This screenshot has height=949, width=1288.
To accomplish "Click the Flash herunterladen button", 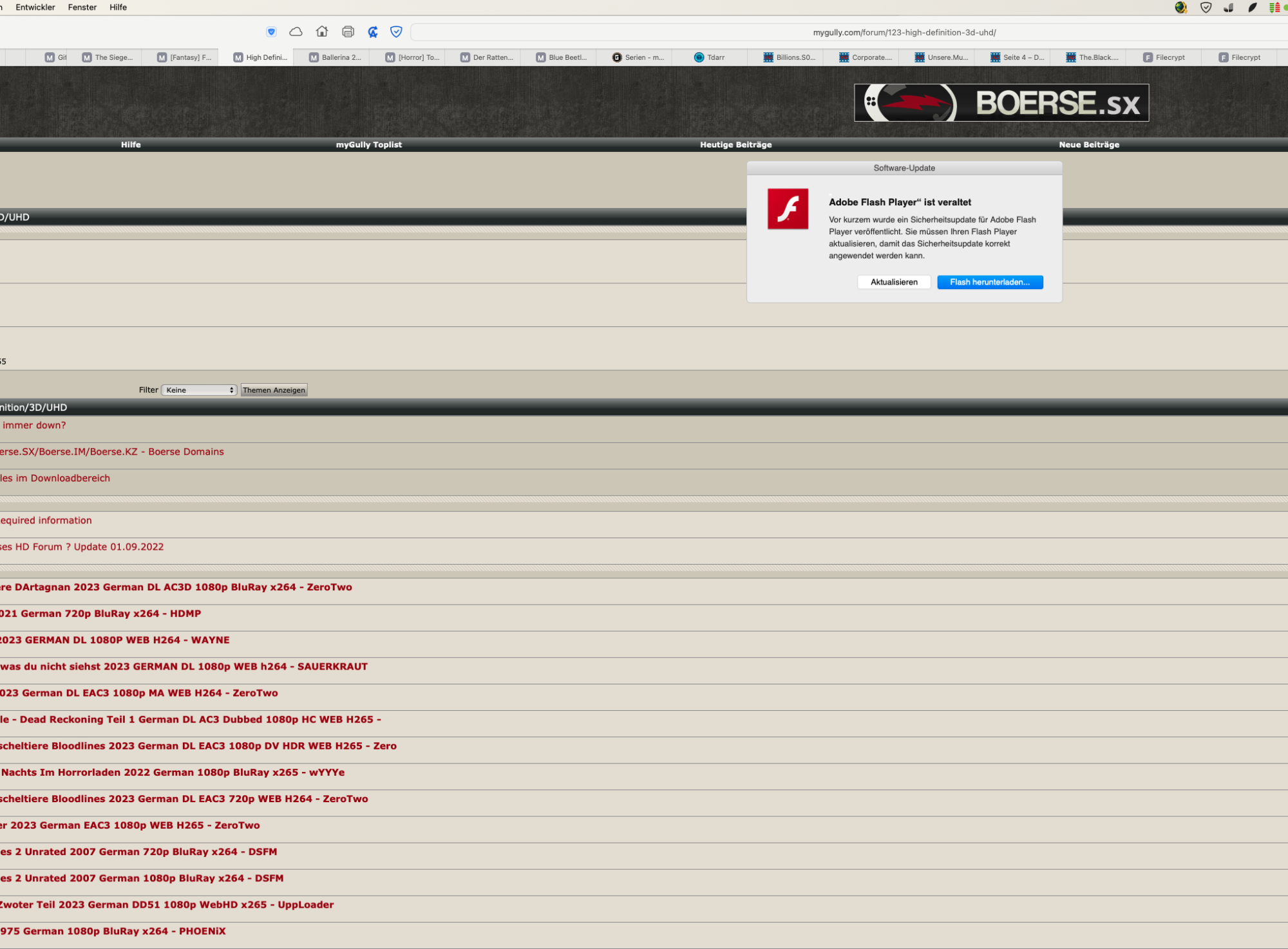I will 990,282.
